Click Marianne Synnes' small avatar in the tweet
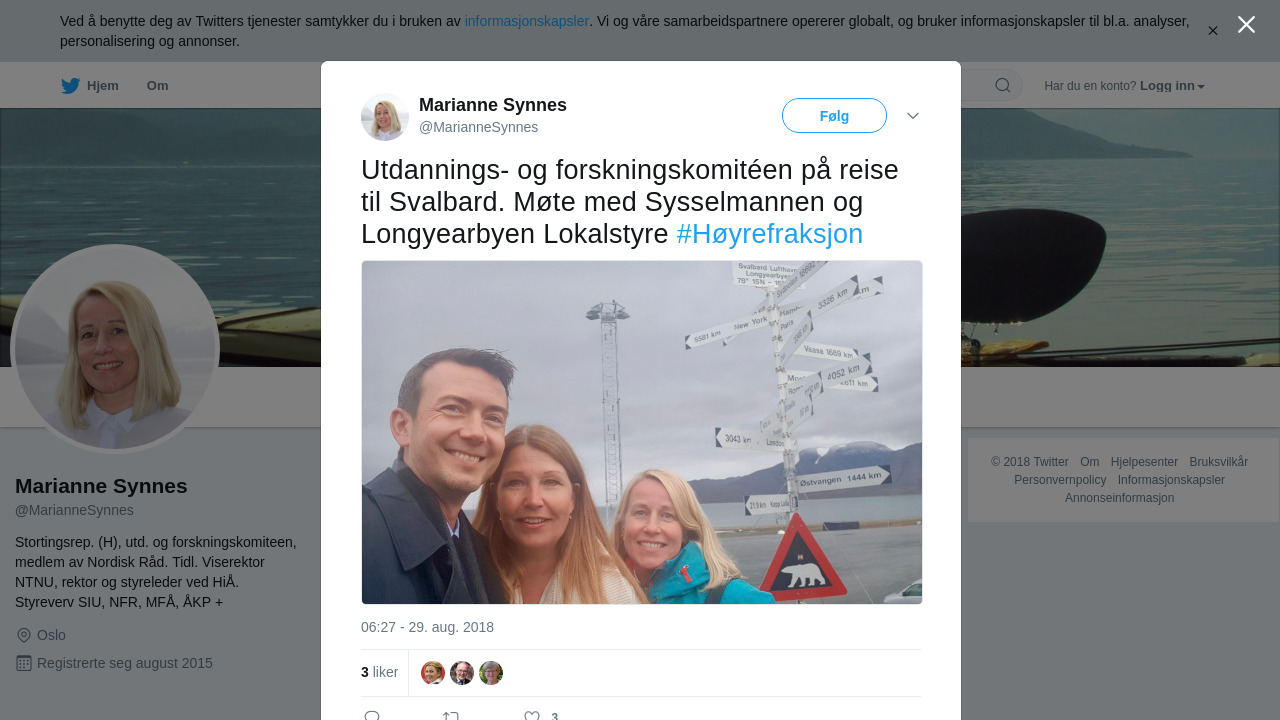This screenshot has width=1280, height=720. (385, 117)
